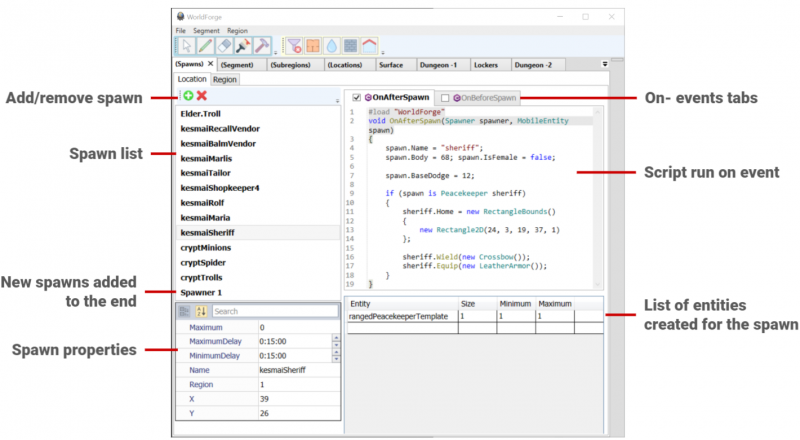Click the green add spawn button
Image resolution: width=800 pixels, height=440 pixels.
(188, 96)
